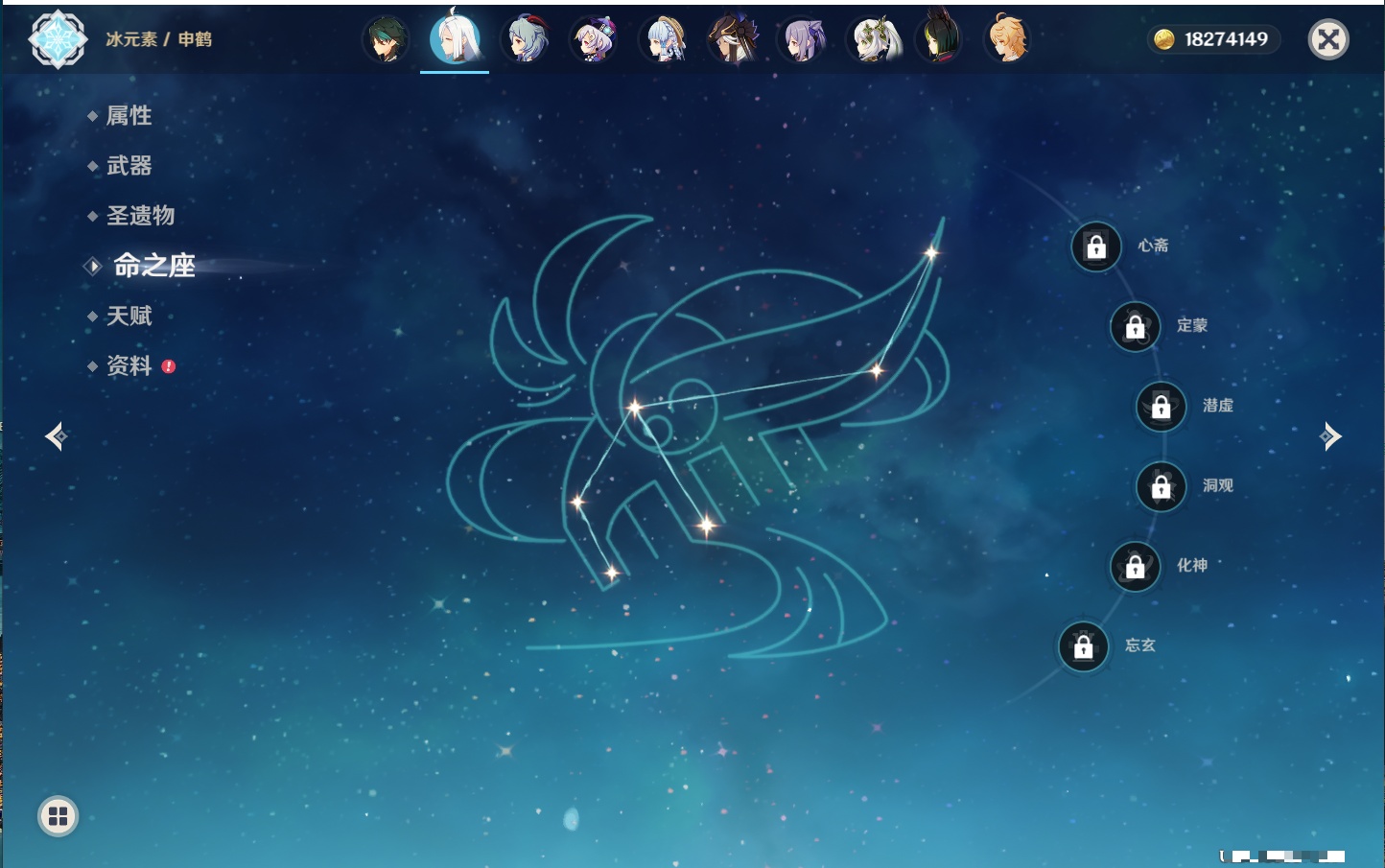Select the avatar wearing dark ornate hat
The width and height of the screenshot is (1385, 868).
[x=733, y=39]
